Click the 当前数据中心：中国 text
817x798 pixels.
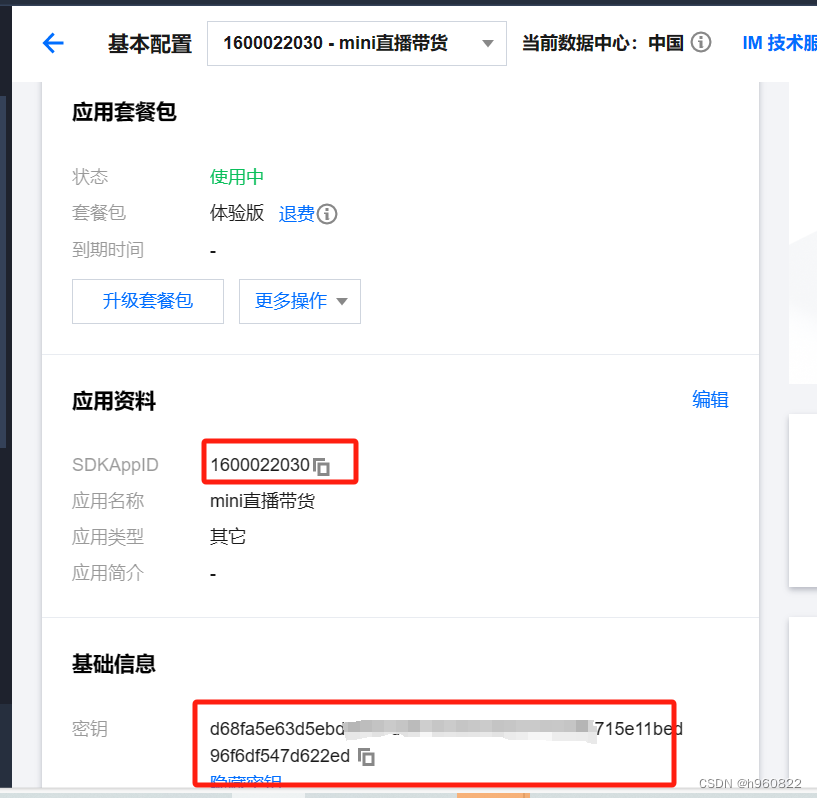602,43
